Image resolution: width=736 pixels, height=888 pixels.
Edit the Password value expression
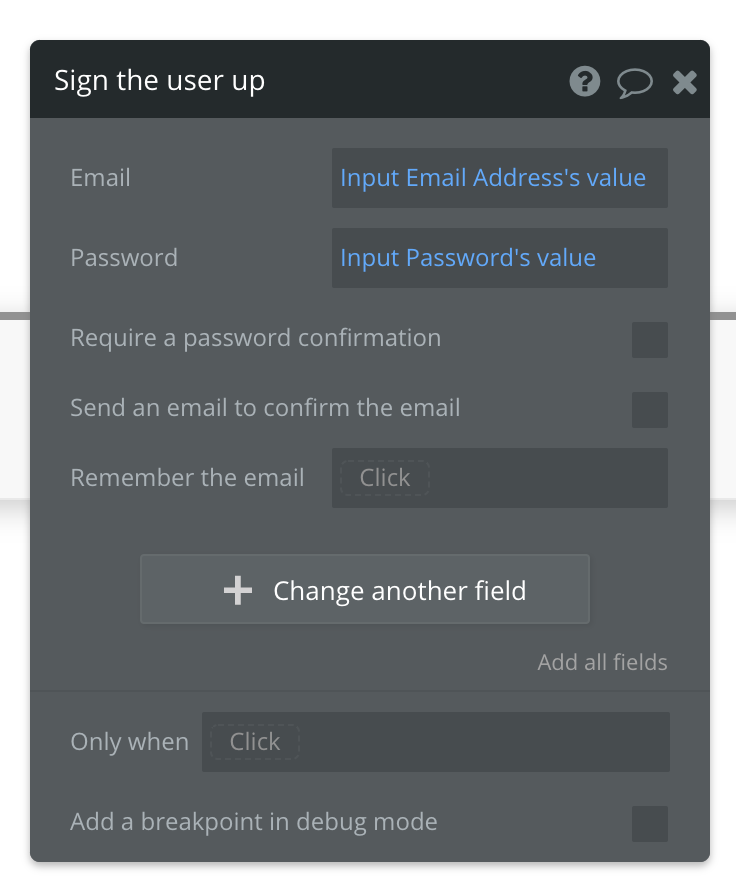pos(499,258)
